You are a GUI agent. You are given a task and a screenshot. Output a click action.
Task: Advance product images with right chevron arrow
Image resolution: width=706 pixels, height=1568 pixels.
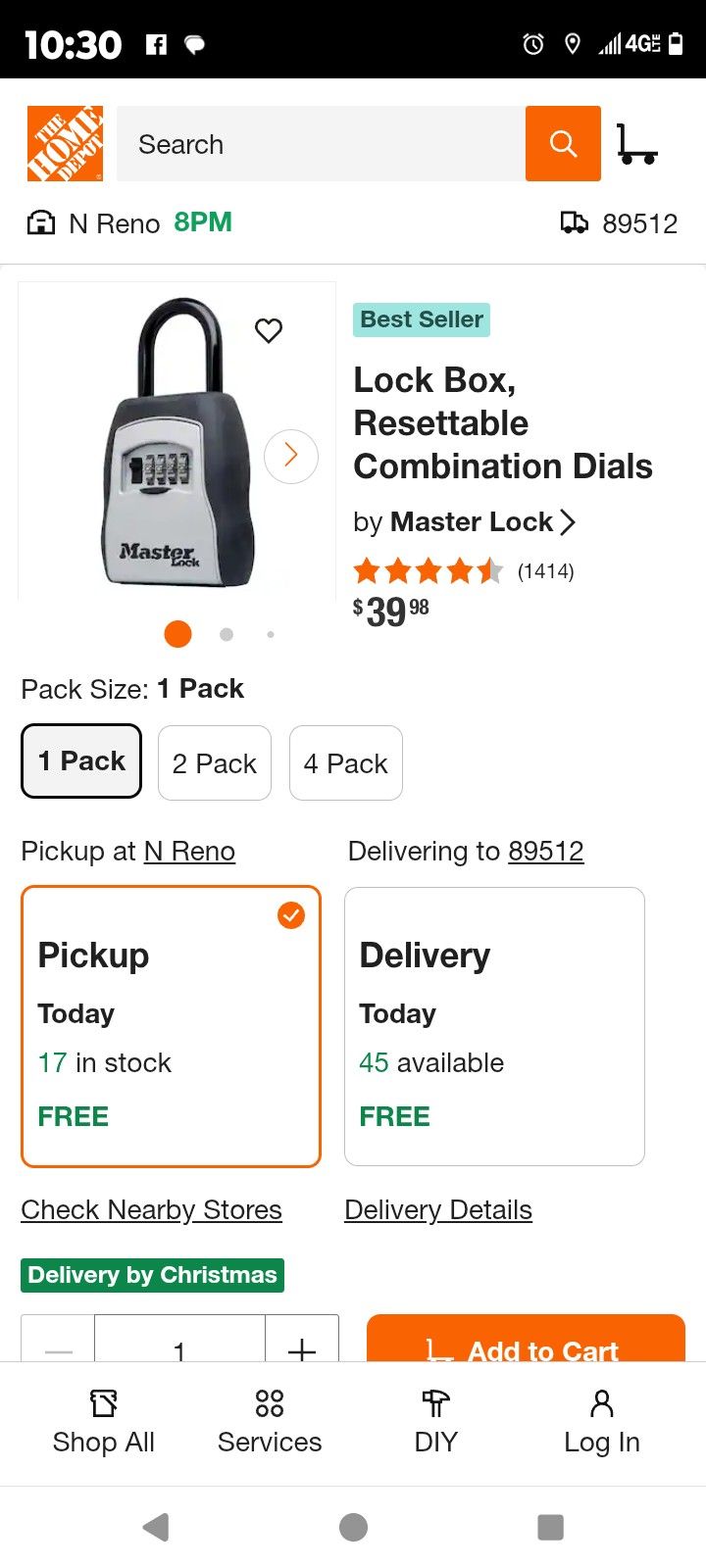pyautogui.click(x=290, y=456)
